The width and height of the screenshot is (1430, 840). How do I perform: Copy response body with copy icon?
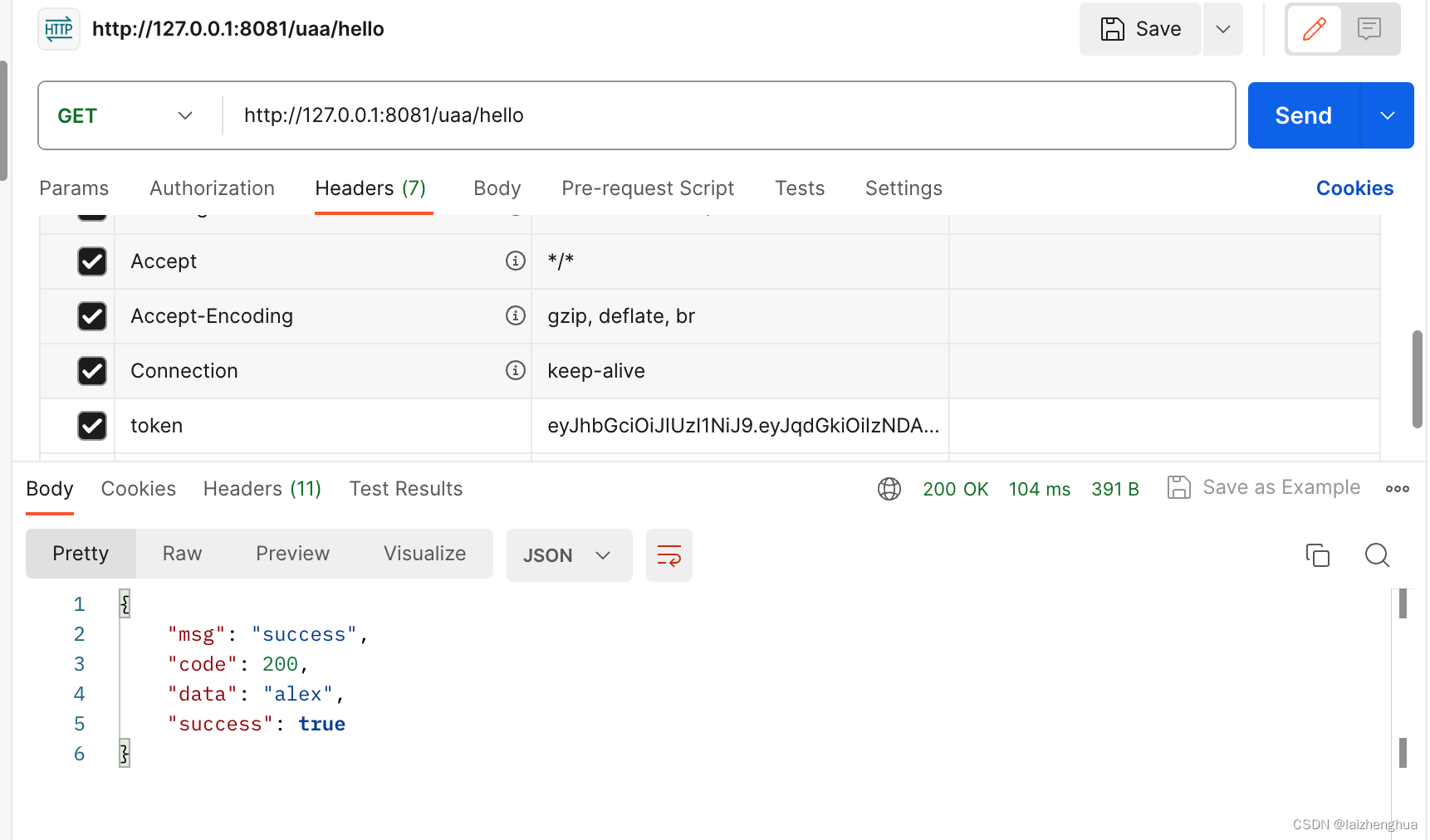[x=1318, y=554]
